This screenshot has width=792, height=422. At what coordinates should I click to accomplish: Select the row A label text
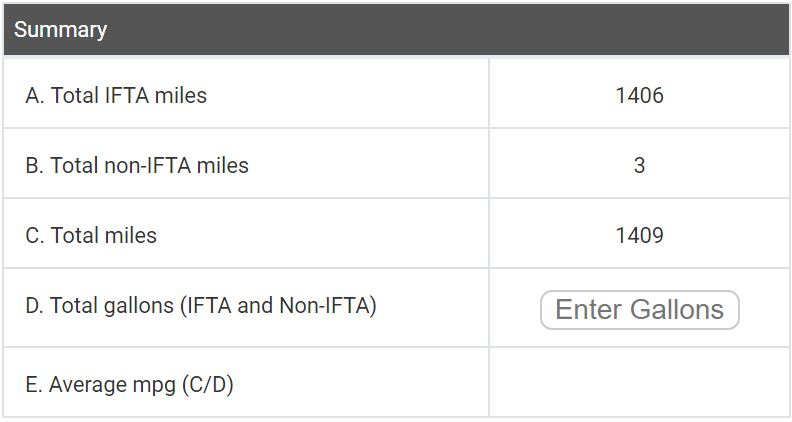pyautogui.click(x=116, y=96)
